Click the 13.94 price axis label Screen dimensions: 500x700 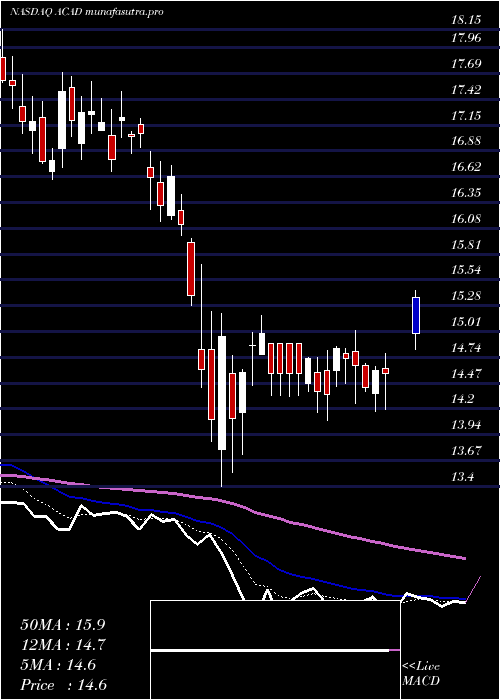466,425
